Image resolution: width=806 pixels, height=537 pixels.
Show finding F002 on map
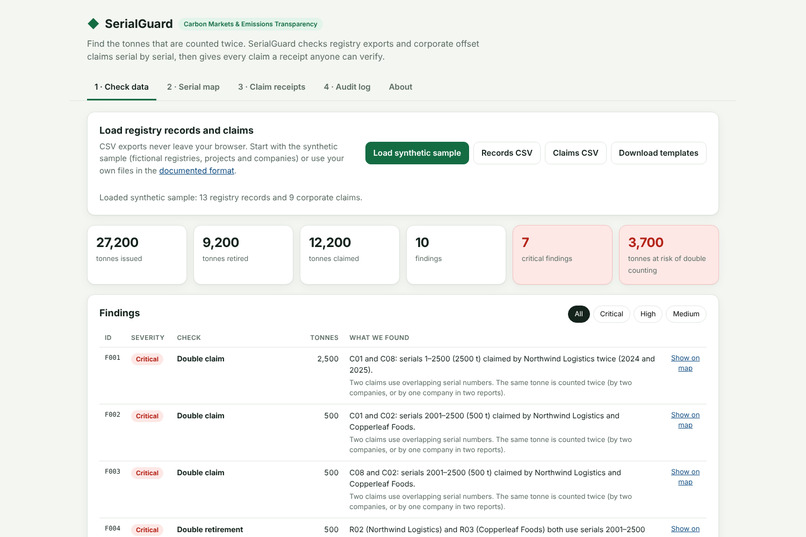(x=685, y=420)
